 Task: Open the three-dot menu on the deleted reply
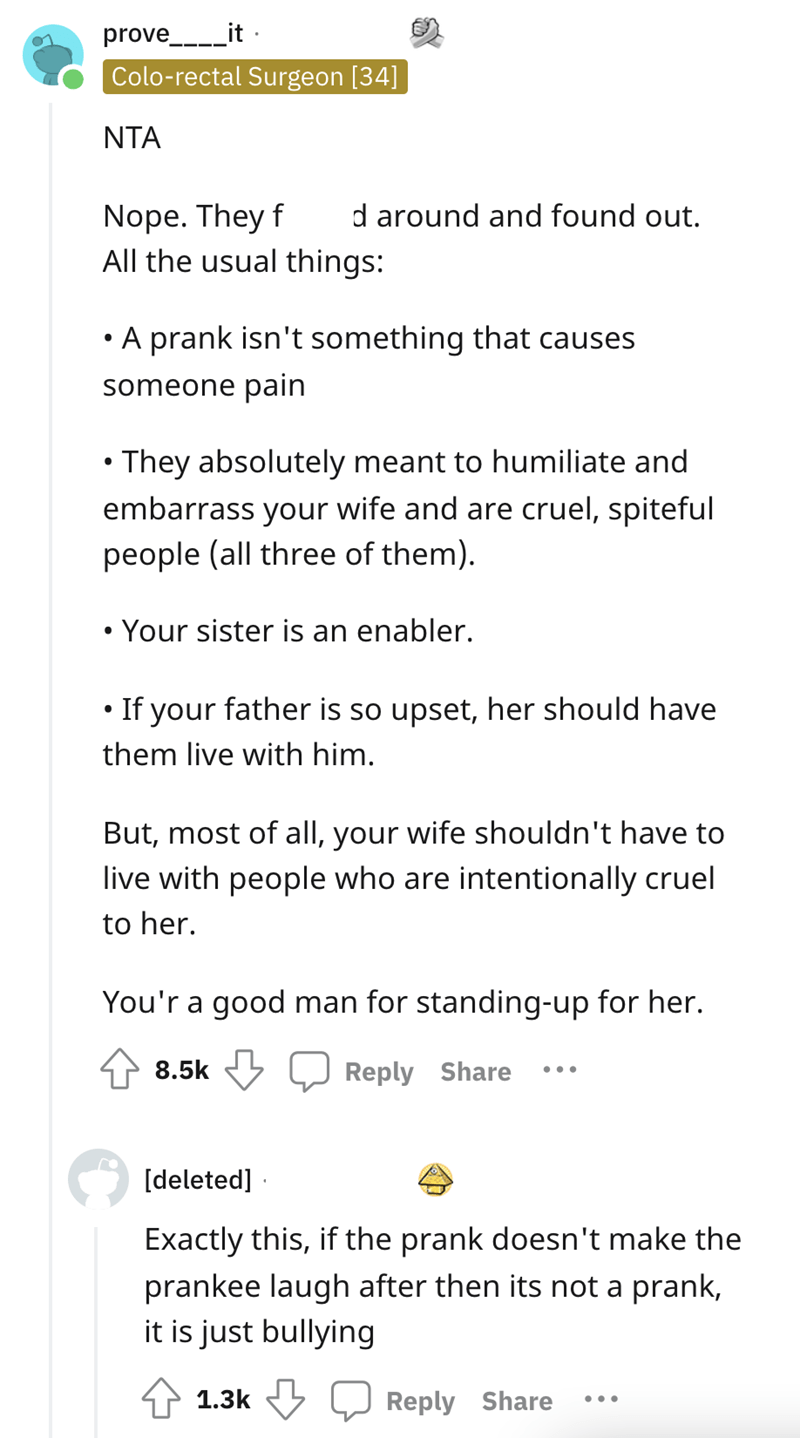pyautogui.click(x=601, y=1399)
